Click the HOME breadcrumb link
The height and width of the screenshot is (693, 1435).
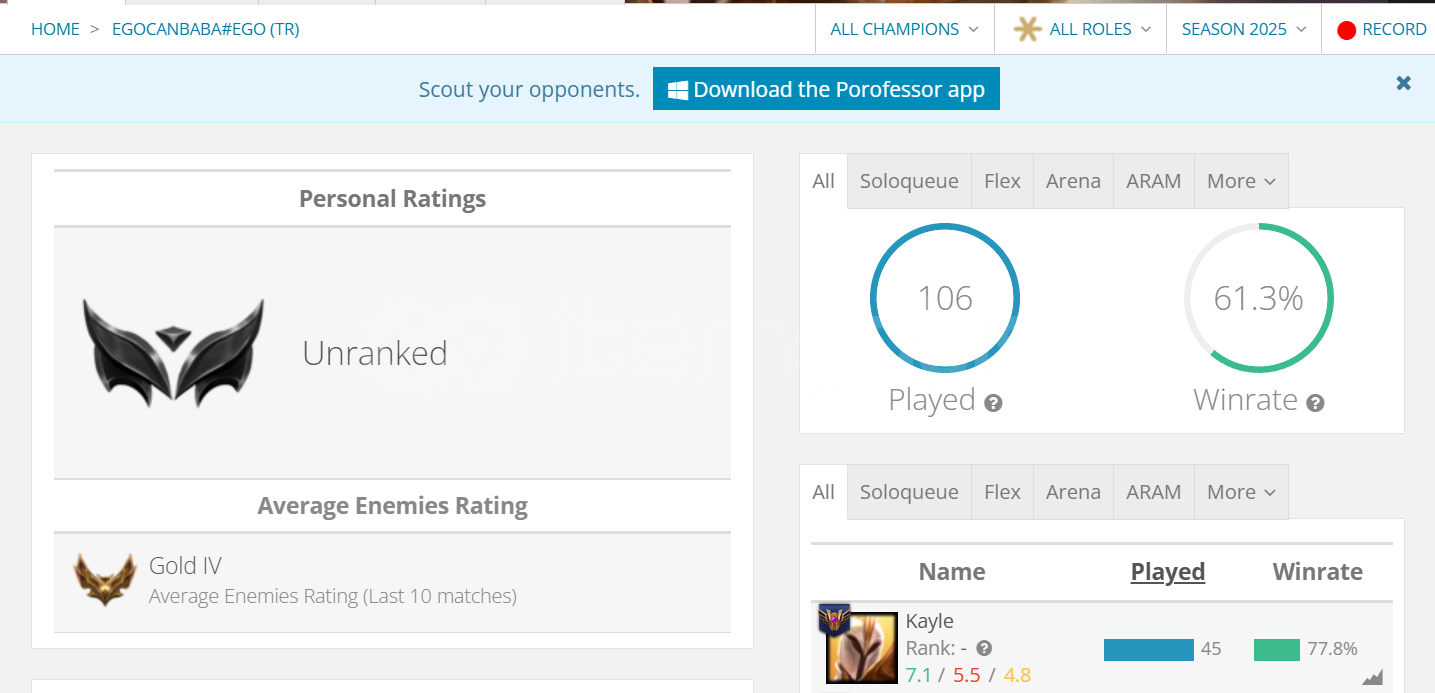pos(55,29)
